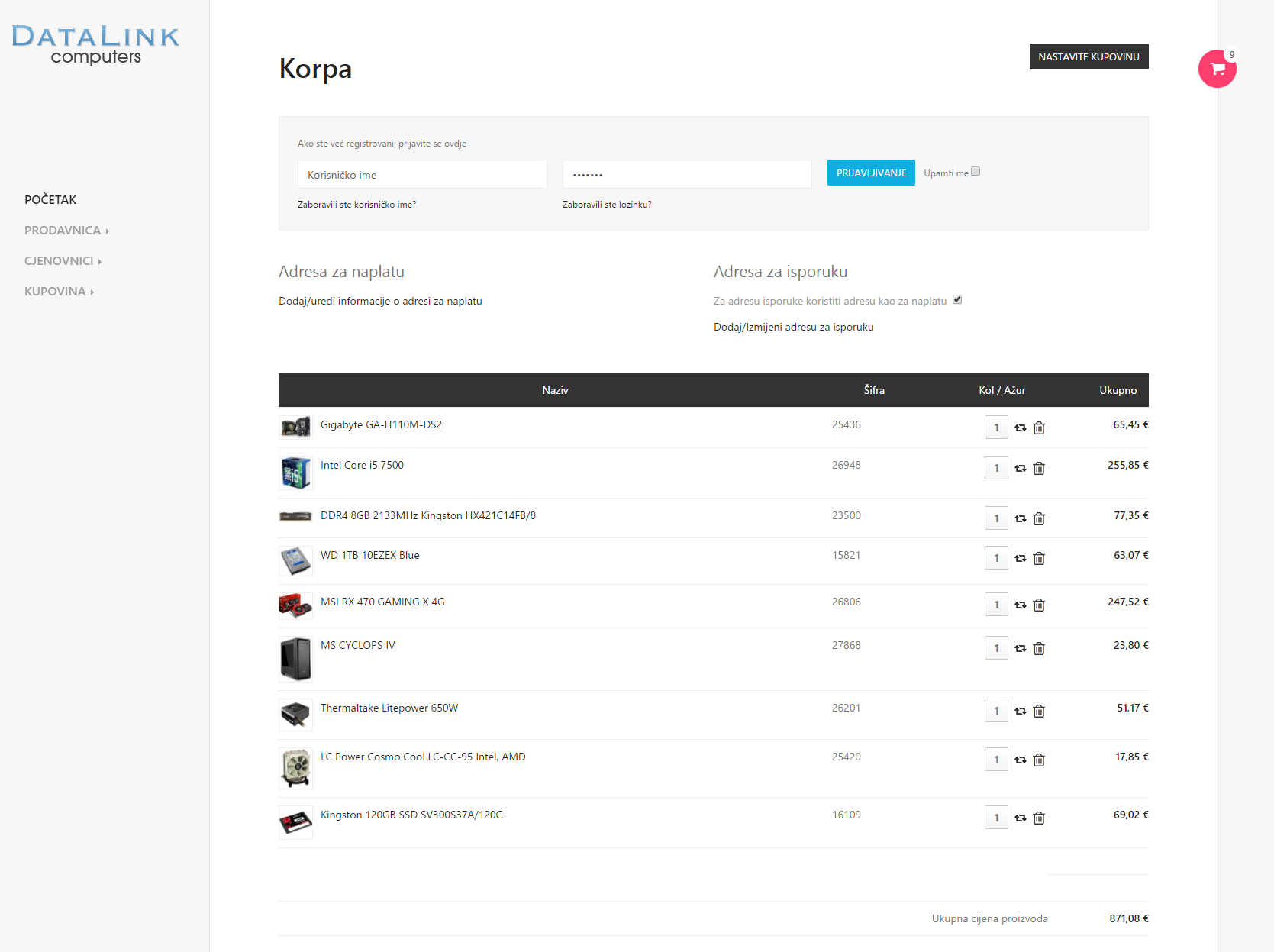Open Intel Core i5 7500 thumbnail
Viewport: 1274px width, 952px height.
click(x=295, y=473)
